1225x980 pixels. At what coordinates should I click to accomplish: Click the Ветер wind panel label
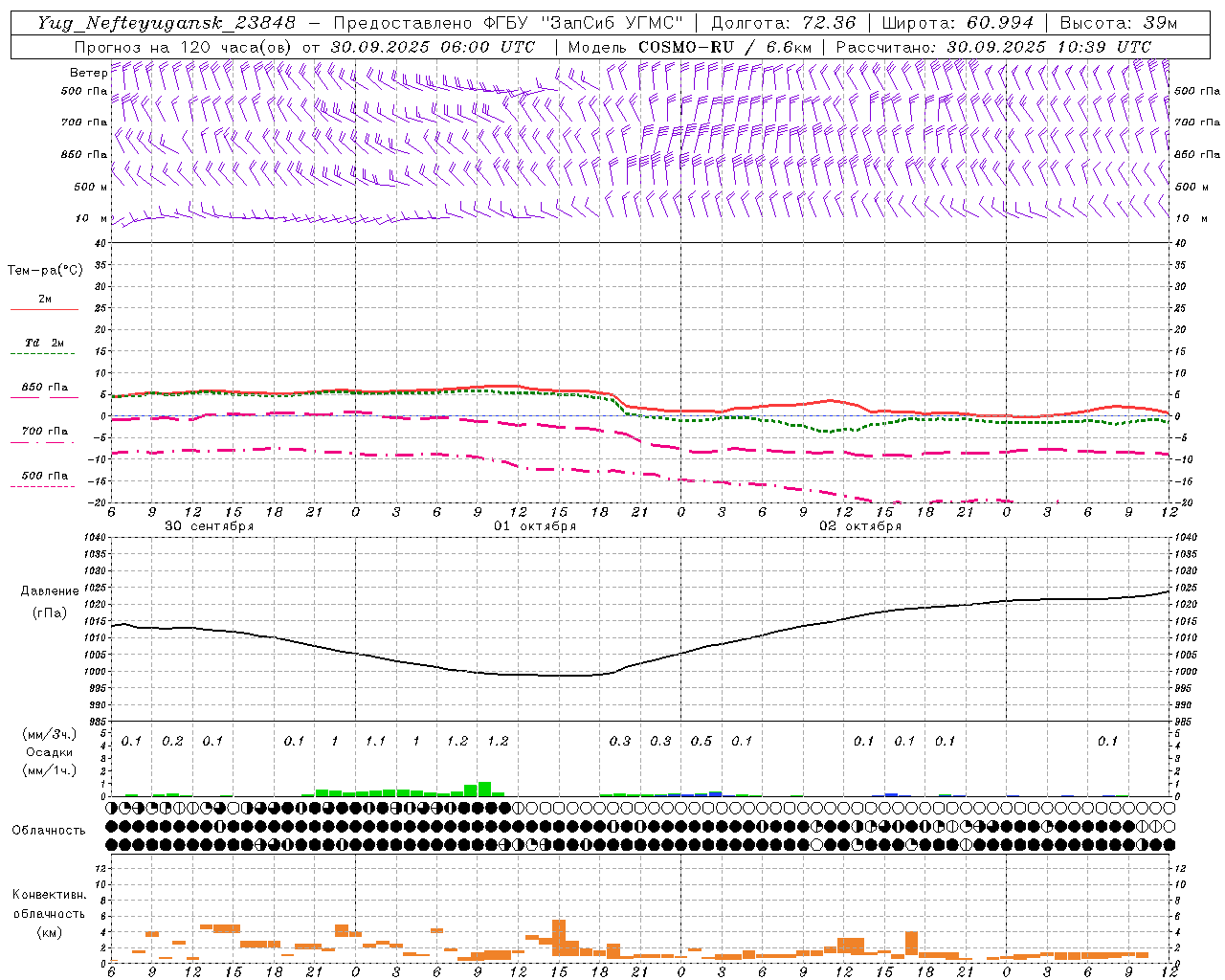88,73
